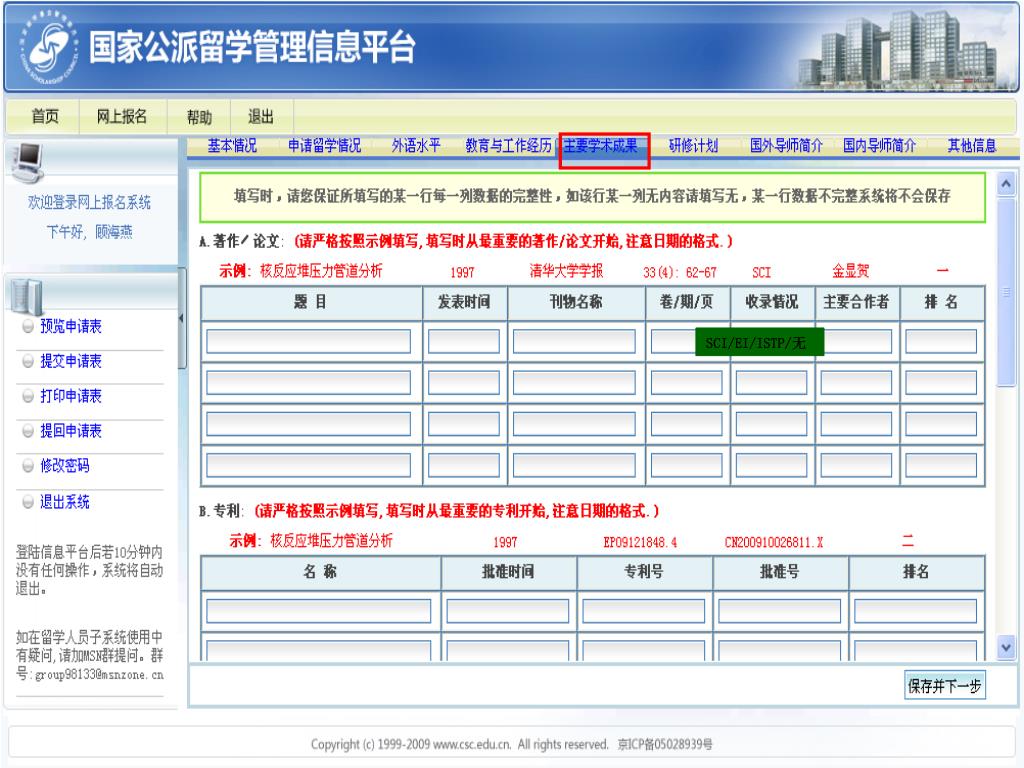Focus third row 发表时间 input field
The height and width of the screenshot is (768, 1024).
(464, 424)
